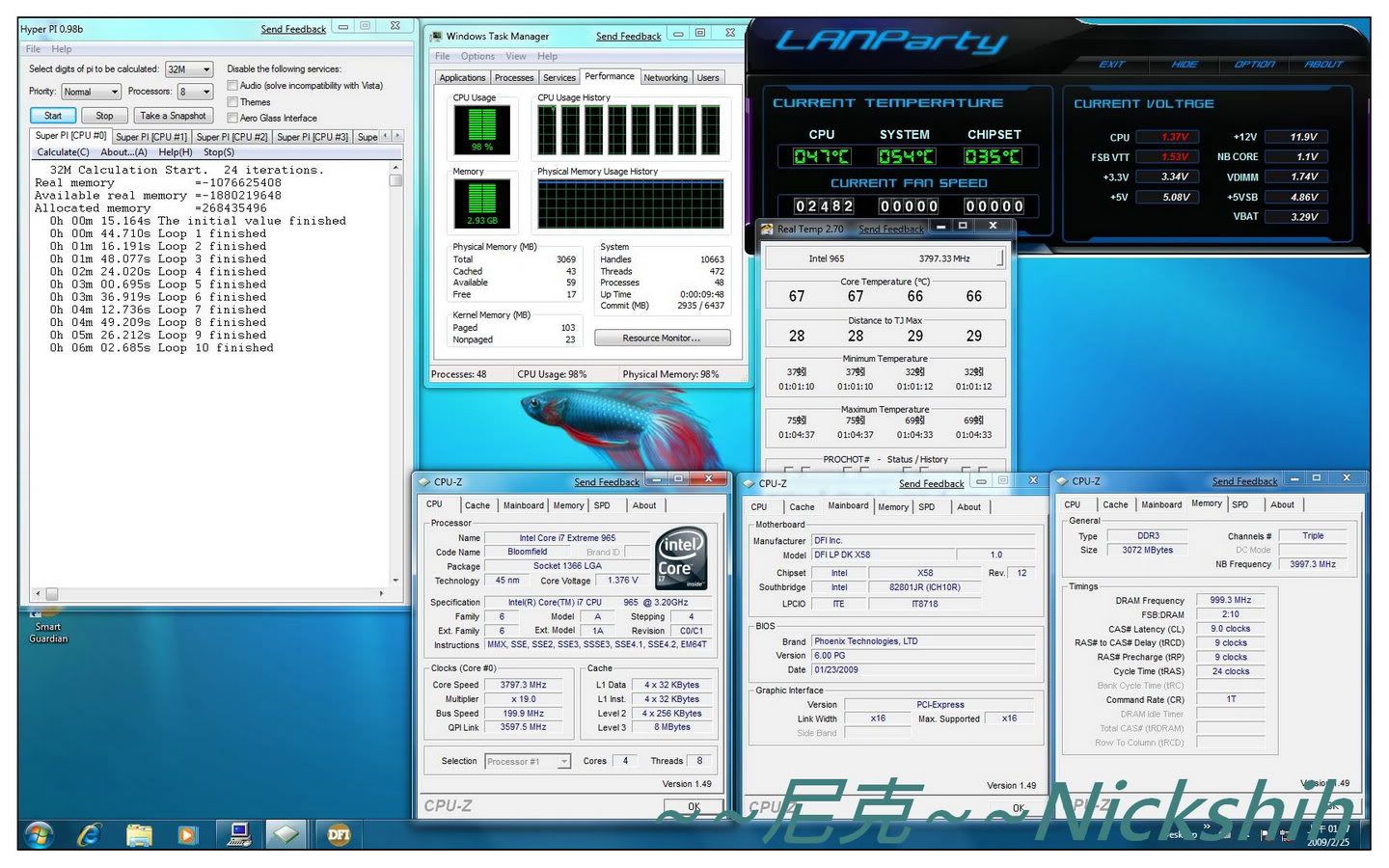Open Resource Monitor from Task Manager
1389x868 pixels.
(x=662, y=338)
